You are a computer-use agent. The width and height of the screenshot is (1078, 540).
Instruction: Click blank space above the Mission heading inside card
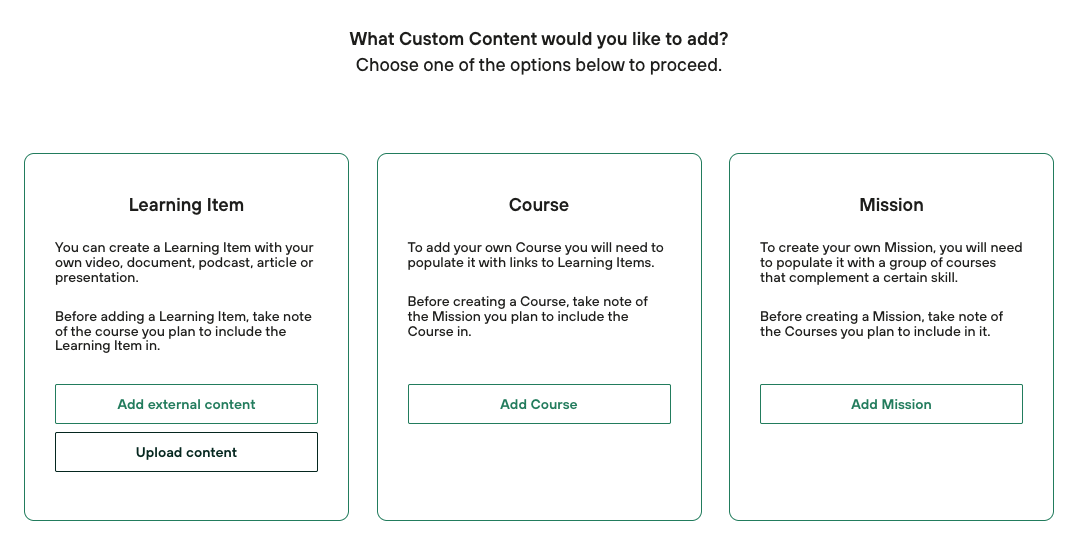(x=891, y=175)
